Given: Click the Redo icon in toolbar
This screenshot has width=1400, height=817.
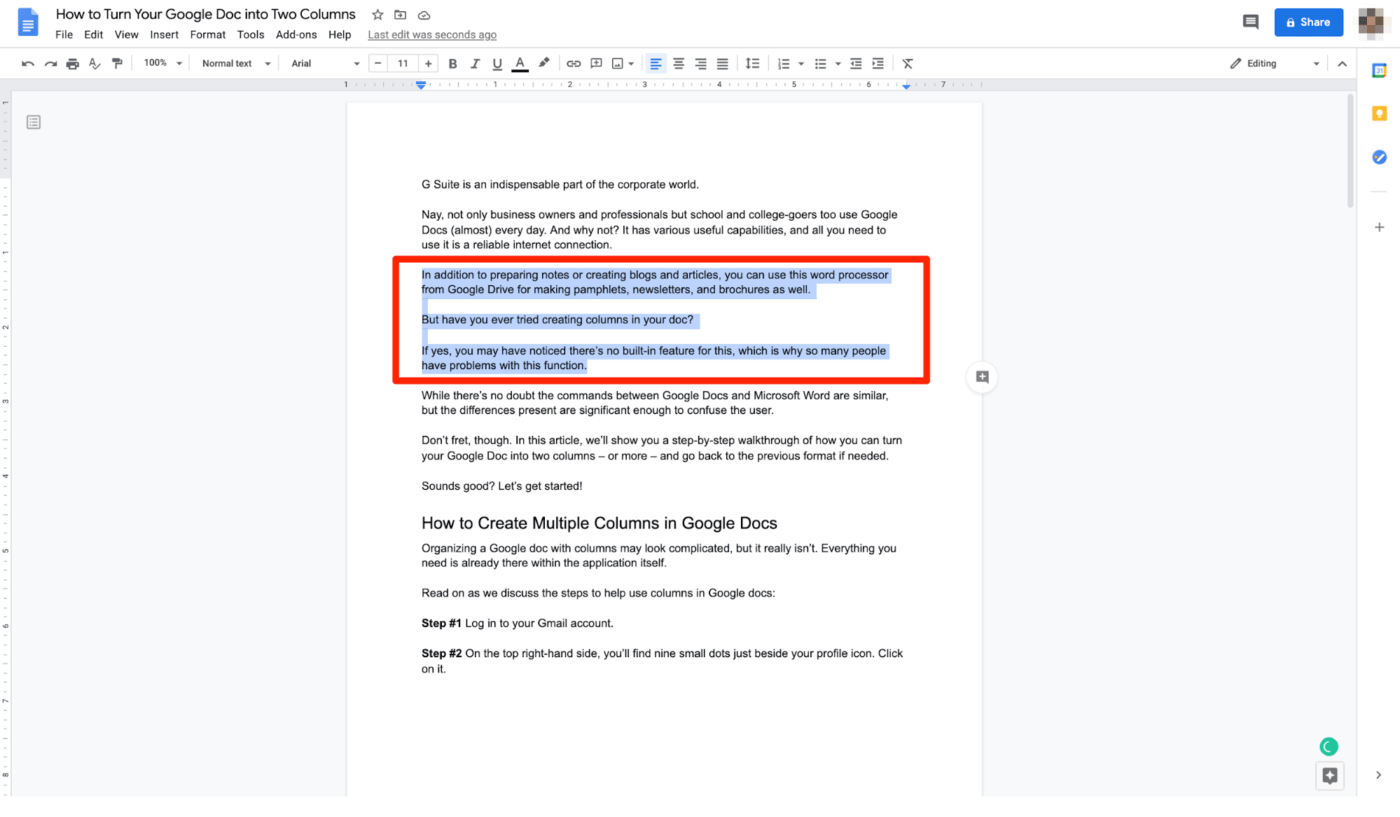Looking at the screenshot, I should (50, 63).
